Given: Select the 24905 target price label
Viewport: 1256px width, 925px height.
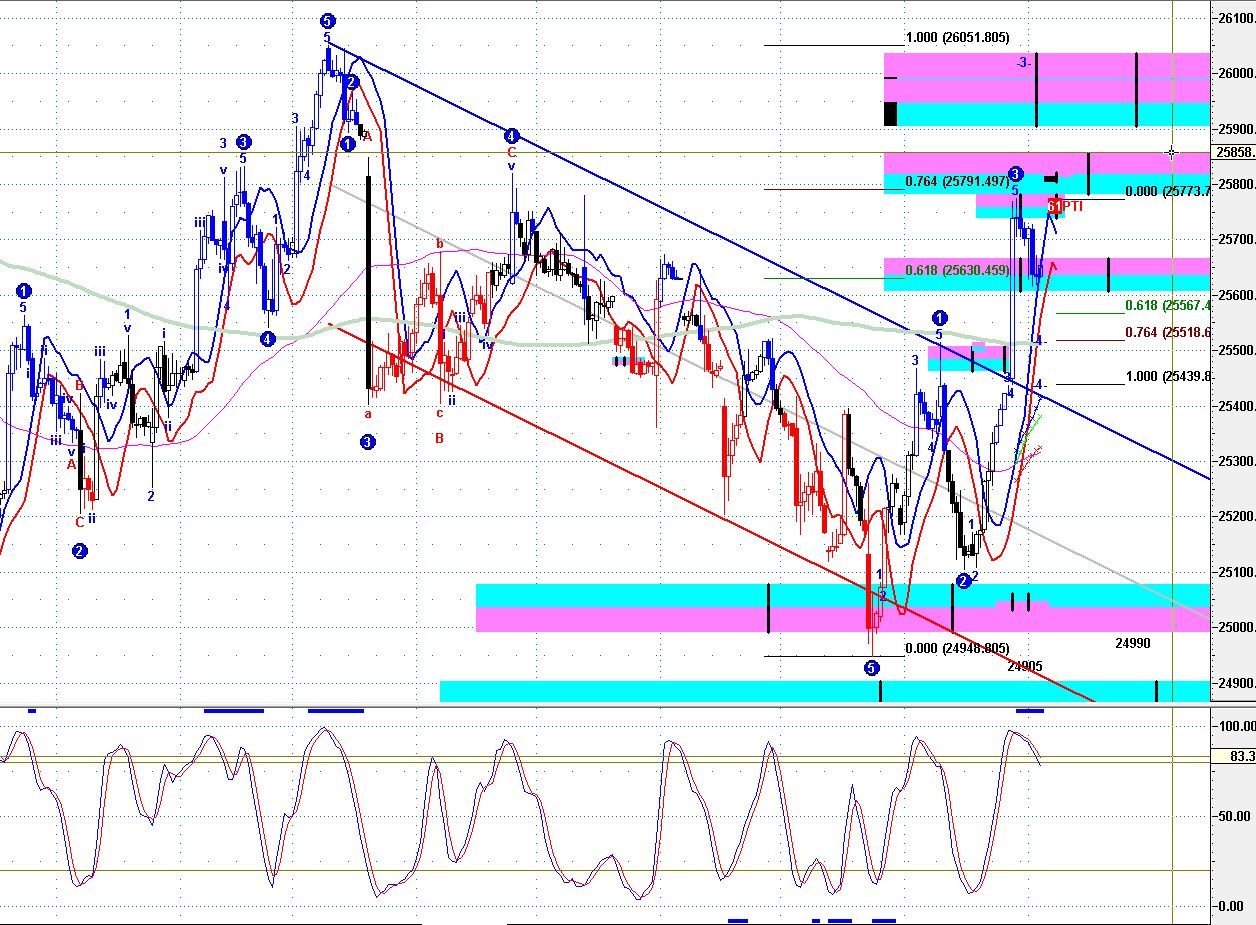Looking at the screenshot, I should point(1025,666).
